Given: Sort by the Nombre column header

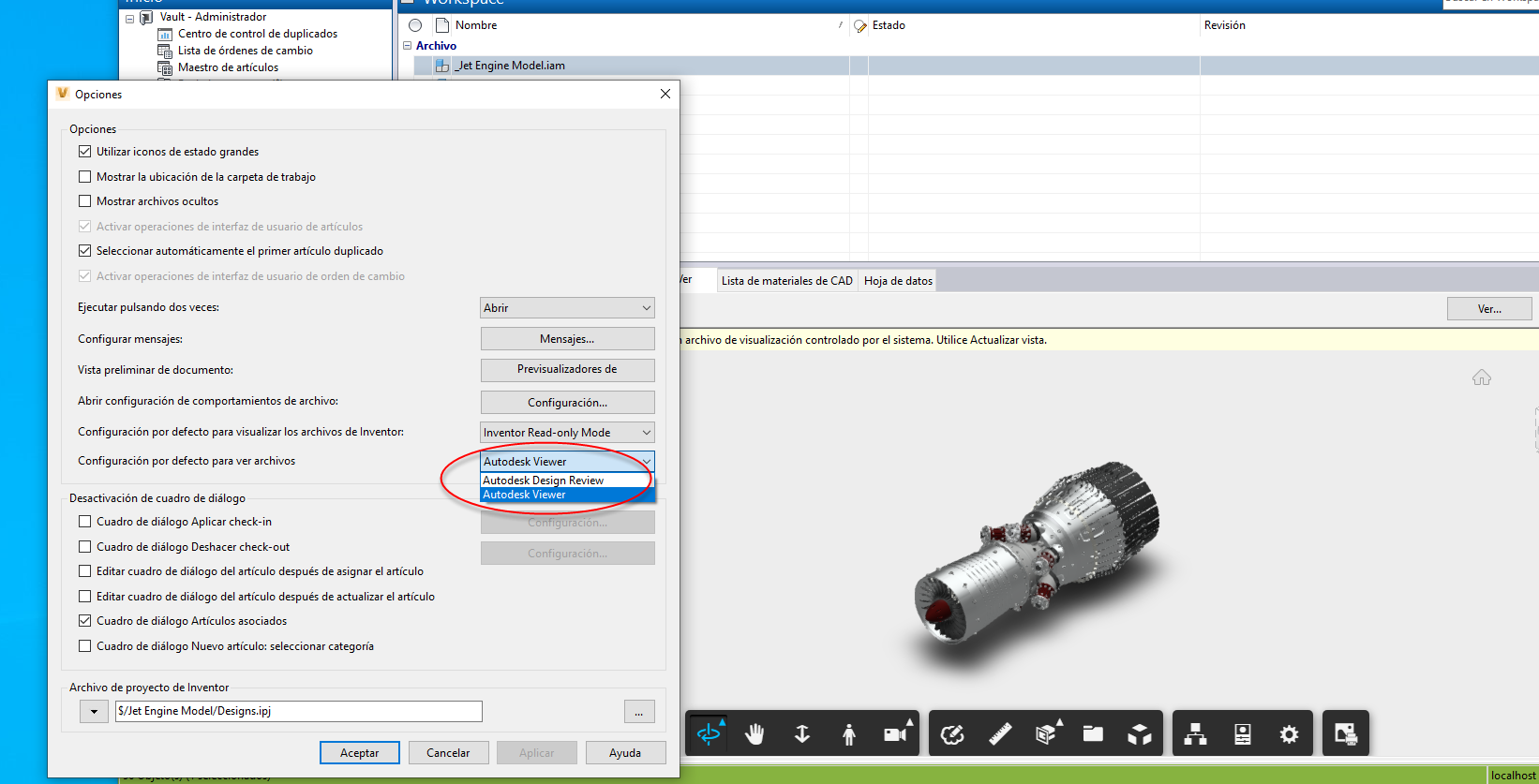Looking at the screenshot, I should [x=476, y=25].
